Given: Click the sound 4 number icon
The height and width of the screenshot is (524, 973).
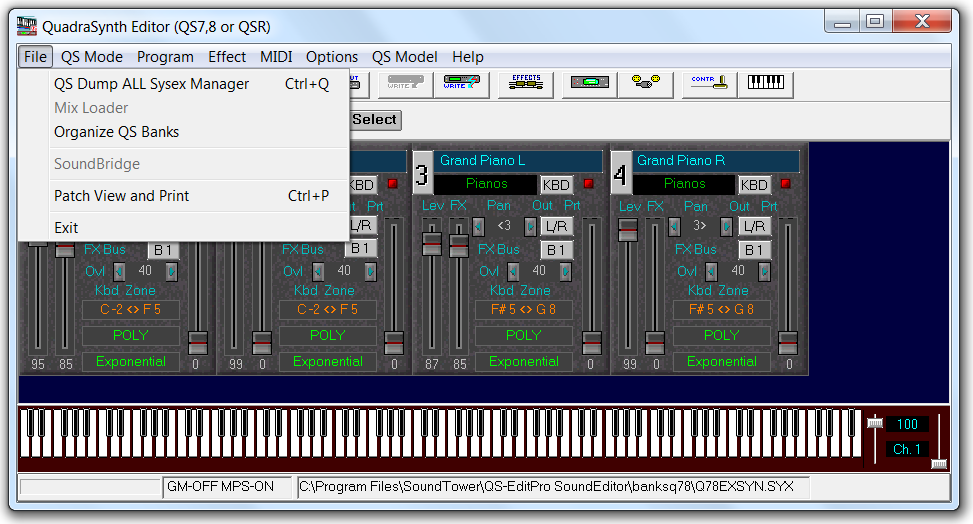Looking at the screenshot, I should (621, 172).
